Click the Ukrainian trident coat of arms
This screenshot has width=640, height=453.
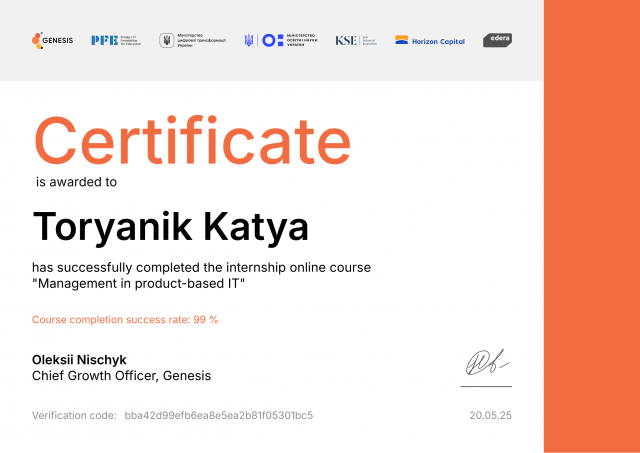tap(249, 40)
